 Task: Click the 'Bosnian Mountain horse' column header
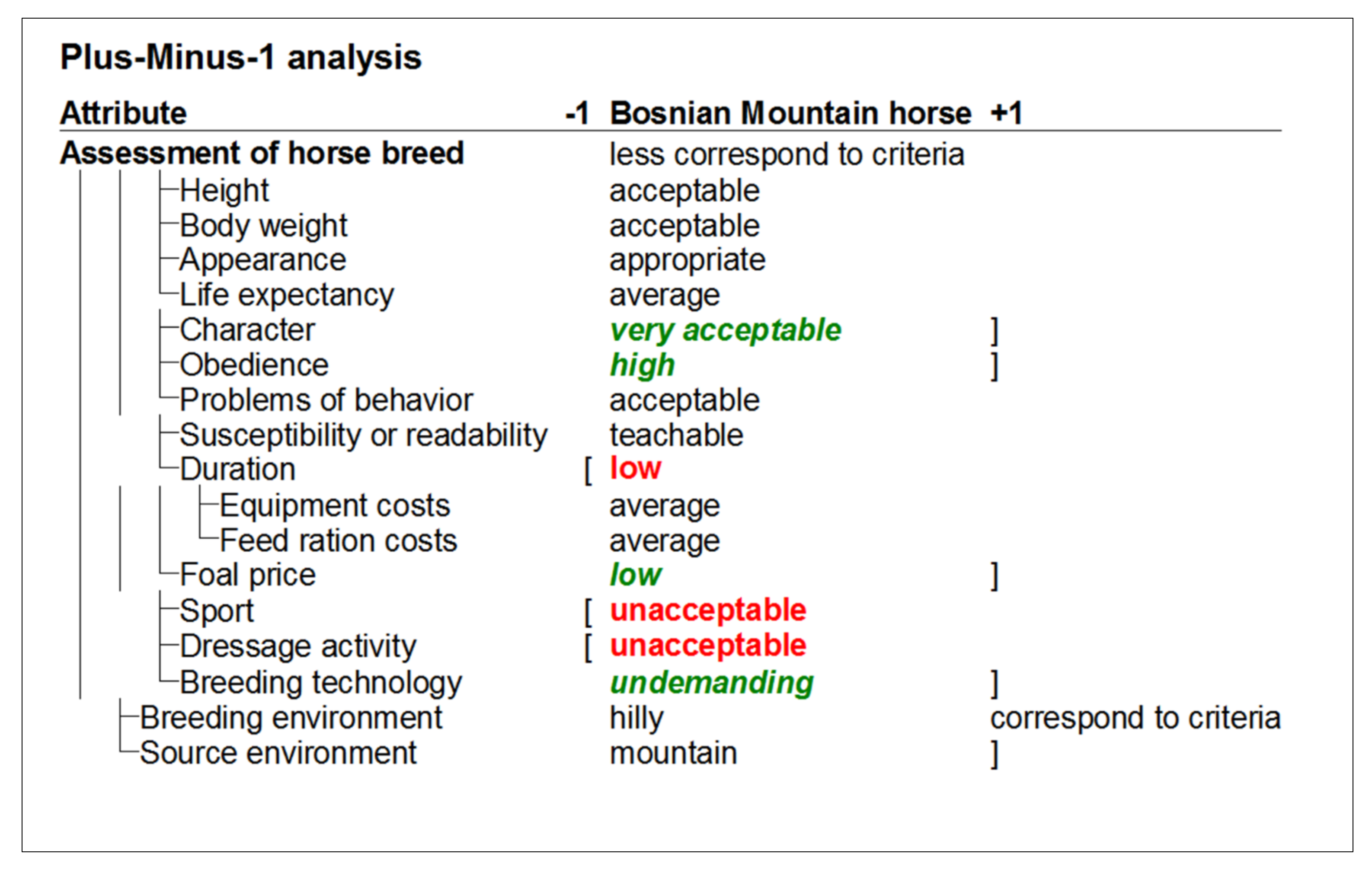[x=790, y=113]
